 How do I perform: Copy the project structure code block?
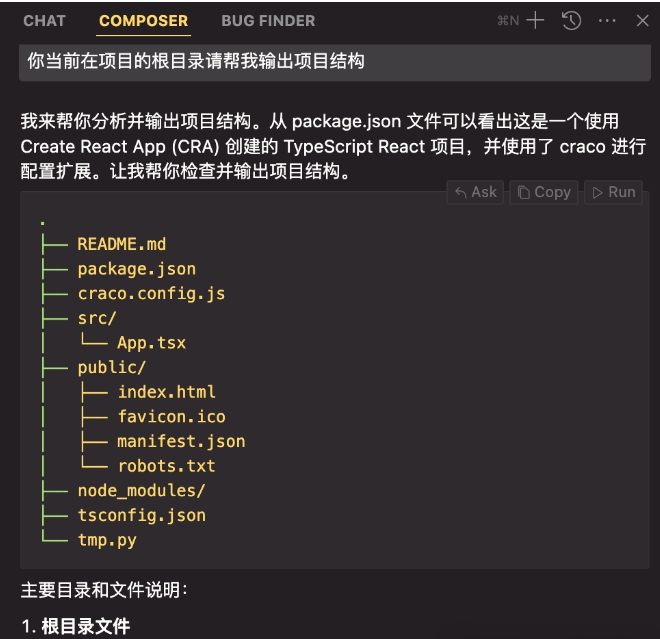544,192
